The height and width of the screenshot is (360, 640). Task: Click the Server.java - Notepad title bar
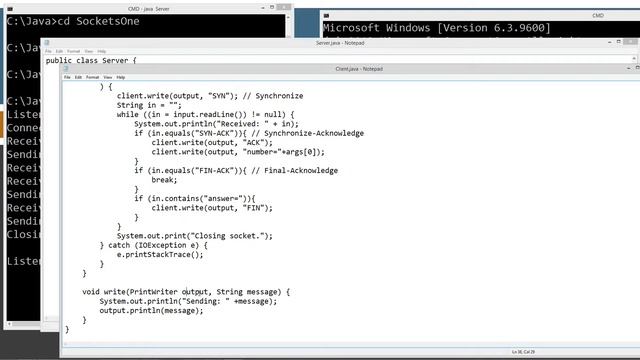[340, 43]
